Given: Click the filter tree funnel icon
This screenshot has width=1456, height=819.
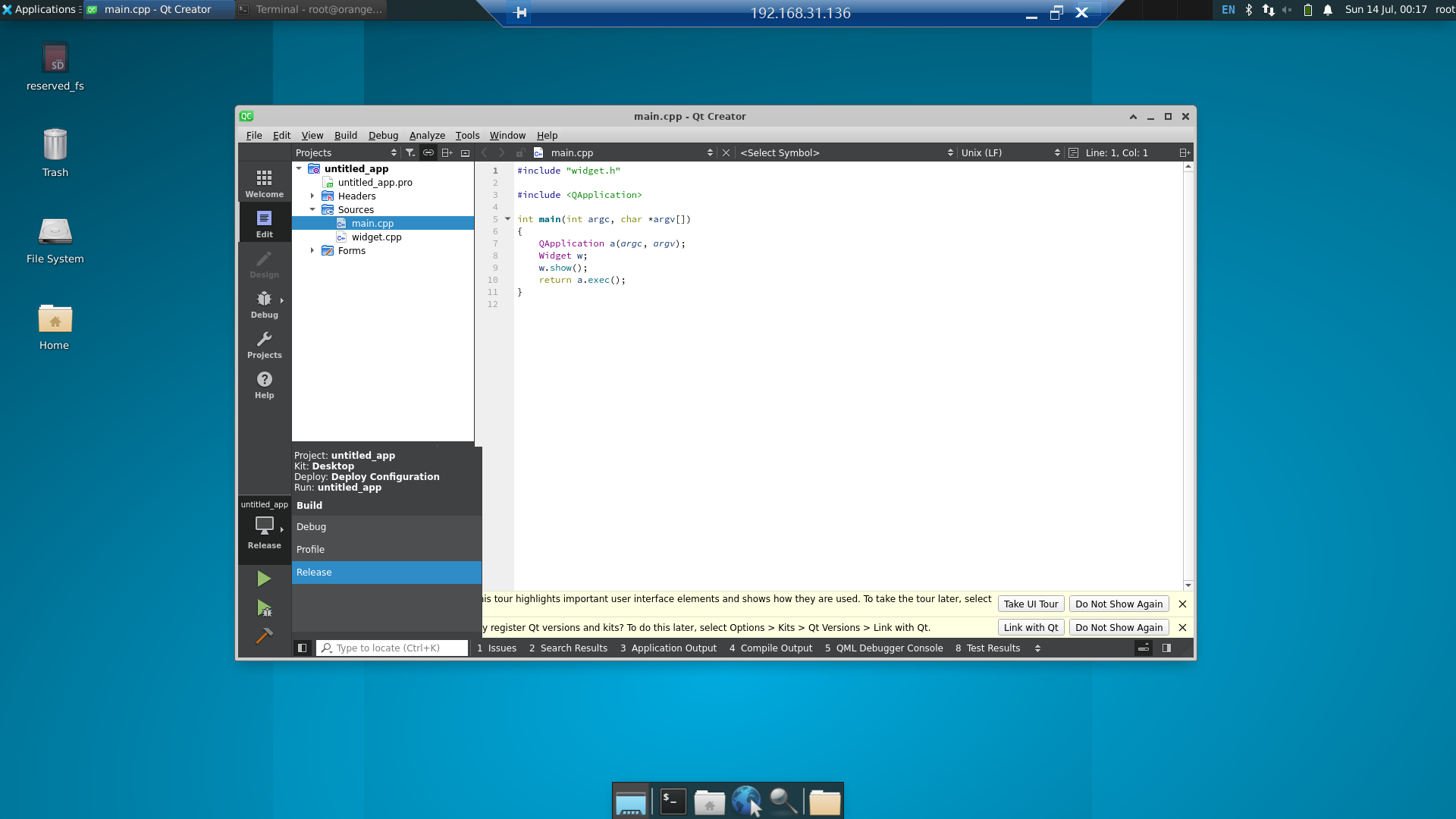Looking at the screenshot, I should coord(410,152).
